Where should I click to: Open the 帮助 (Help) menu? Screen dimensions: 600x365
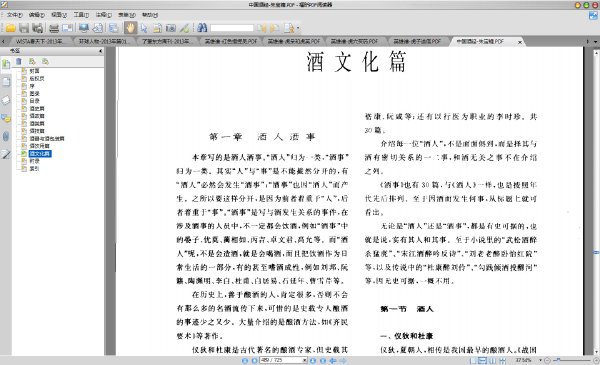tap(150, 15)
